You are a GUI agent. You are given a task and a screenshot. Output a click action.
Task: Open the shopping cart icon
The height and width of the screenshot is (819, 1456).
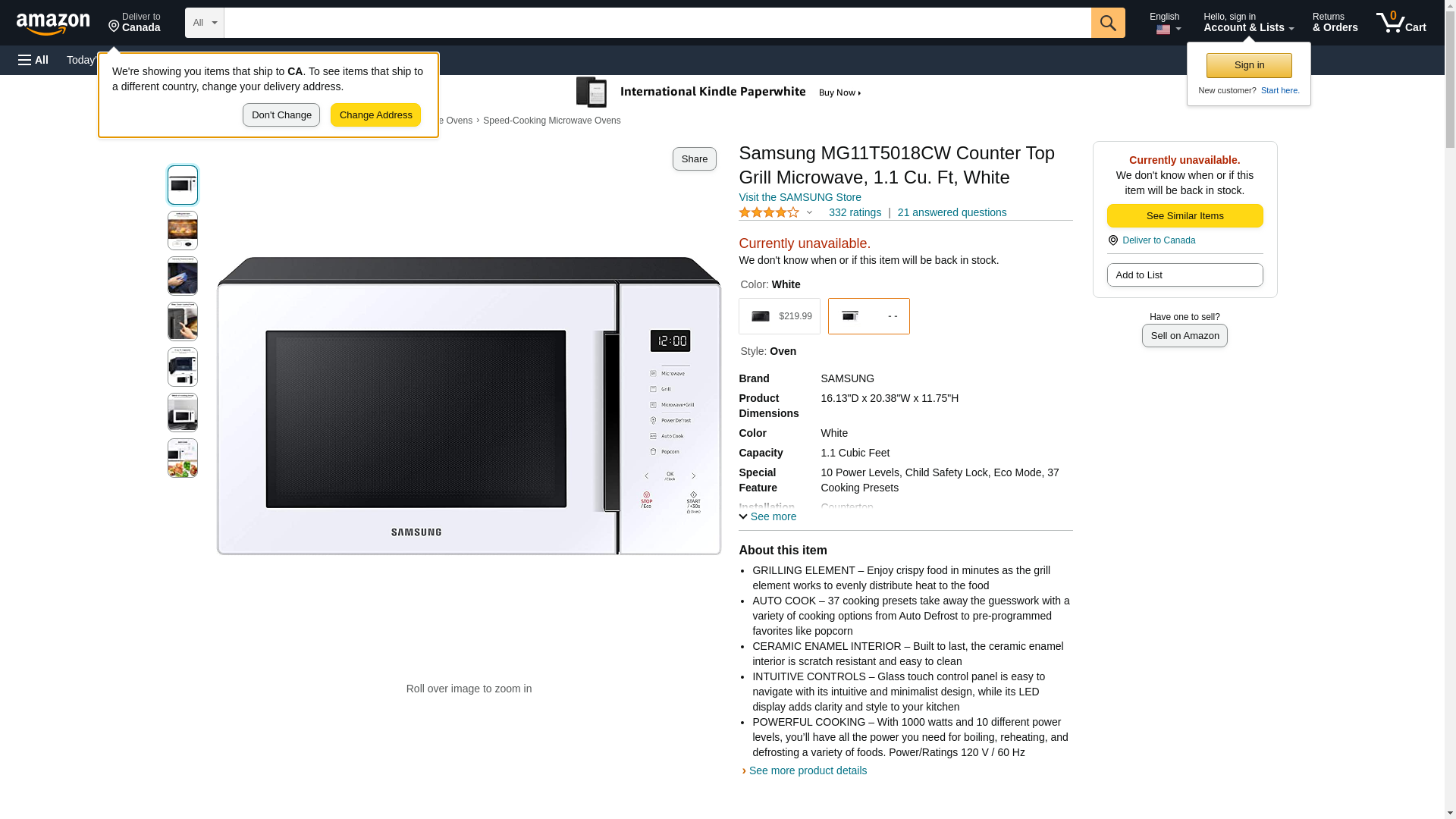click(x=1401, y=22)
